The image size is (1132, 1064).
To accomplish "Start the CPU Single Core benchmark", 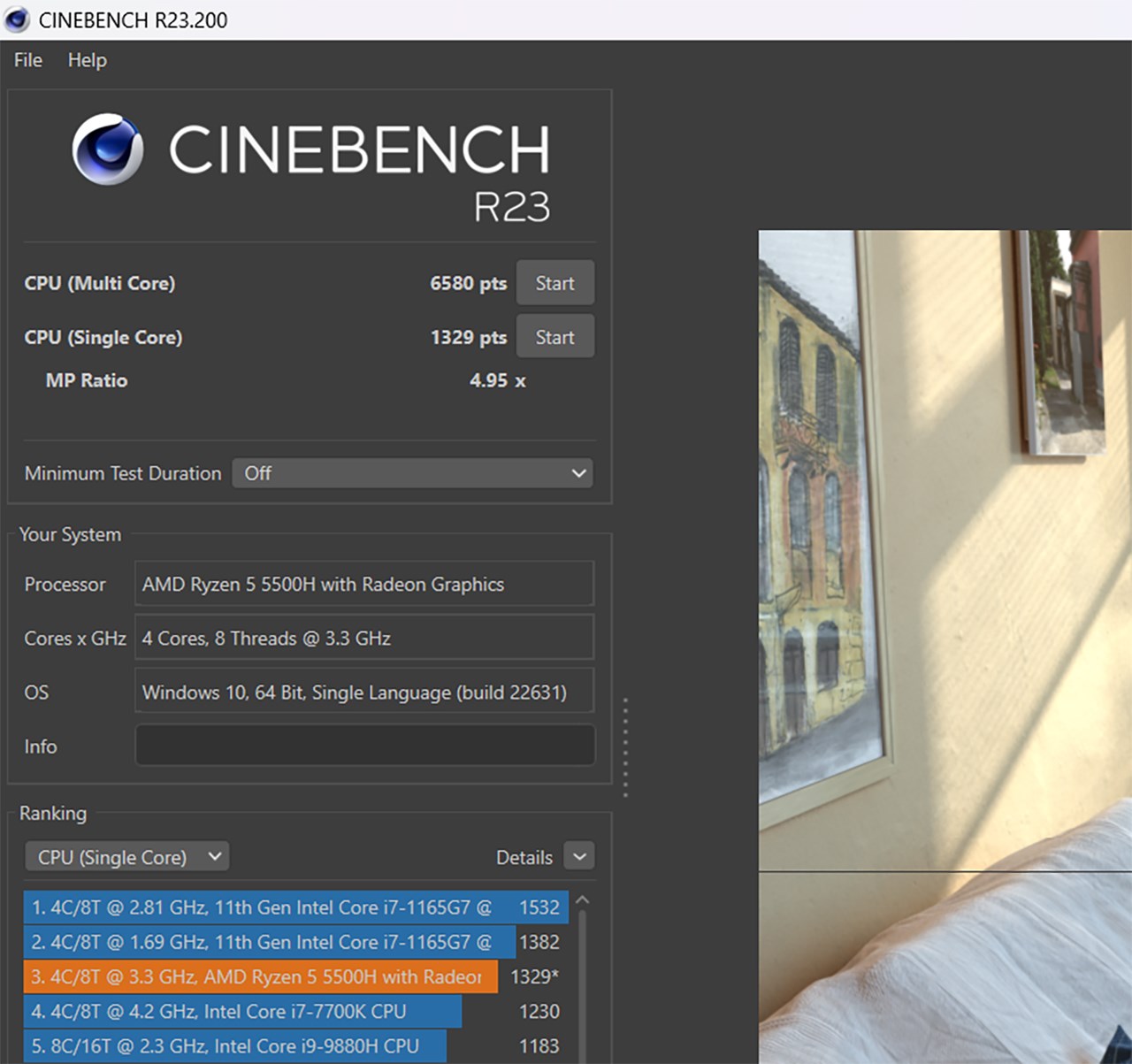I will click(x=555, y=336).
